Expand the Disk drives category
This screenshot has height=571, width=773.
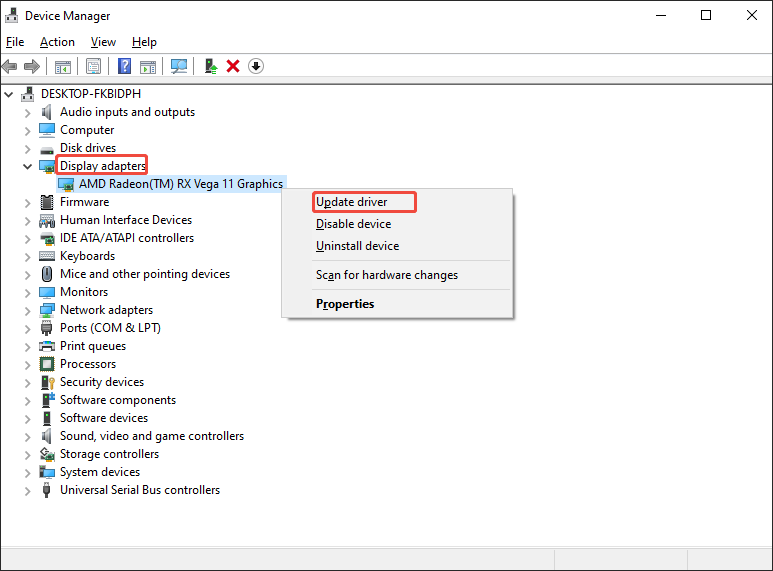click(x=28, y=149)
